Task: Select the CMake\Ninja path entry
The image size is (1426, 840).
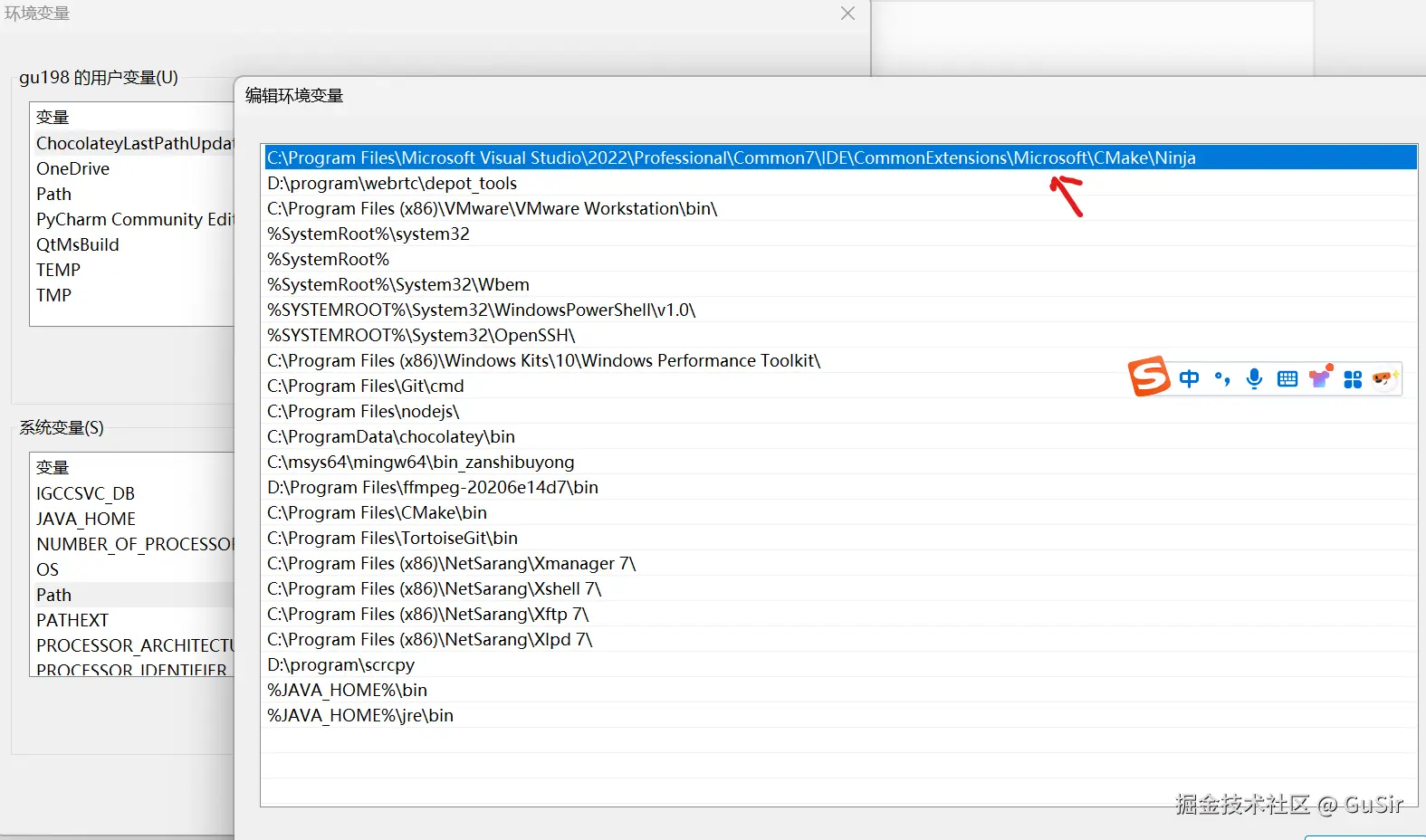Action: click(x=839, y=157)
